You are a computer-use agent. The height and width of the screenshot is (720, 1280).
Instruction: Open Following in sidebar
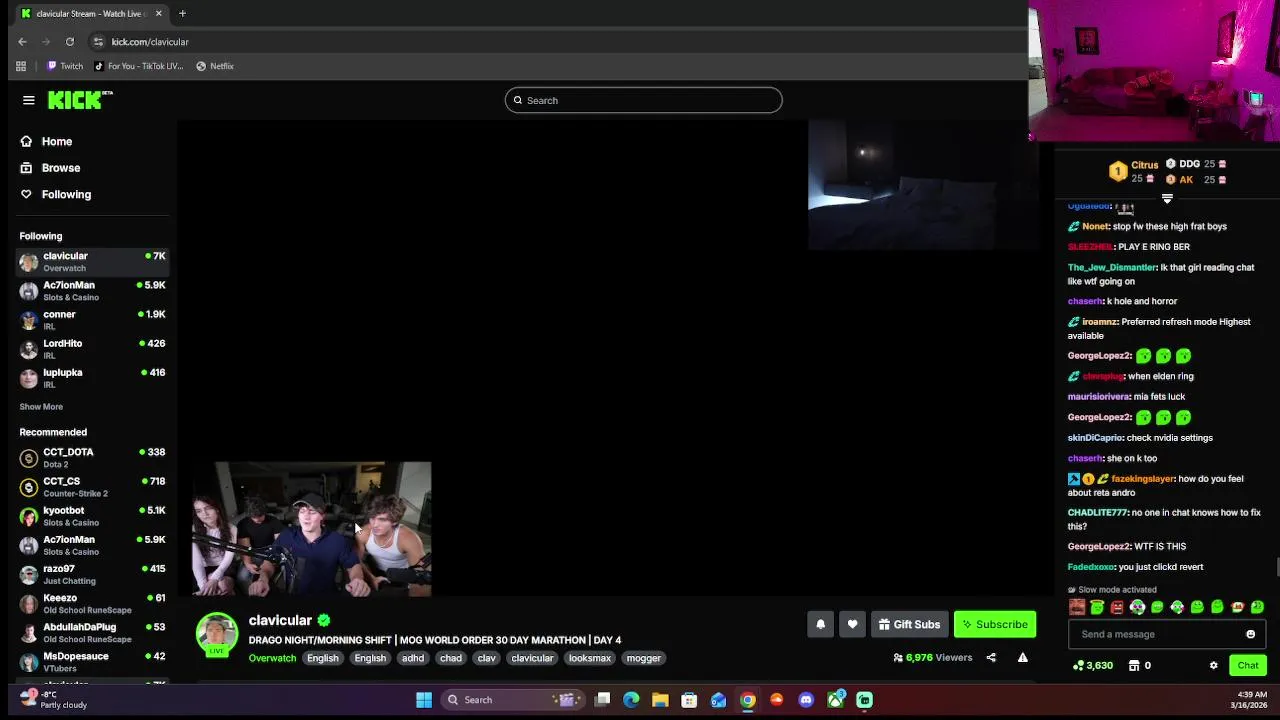click(x=56, y=194)
